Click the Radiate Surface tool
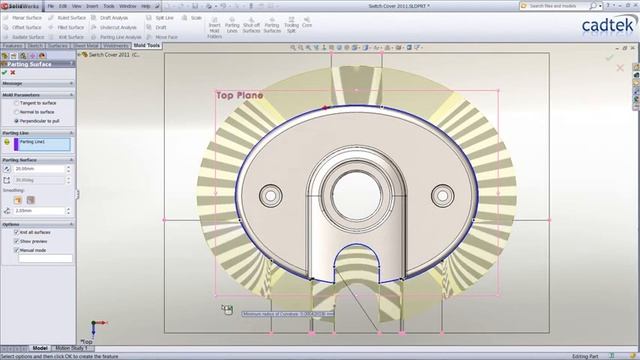The width and height of the screenshot is (640, 360). 23,37
